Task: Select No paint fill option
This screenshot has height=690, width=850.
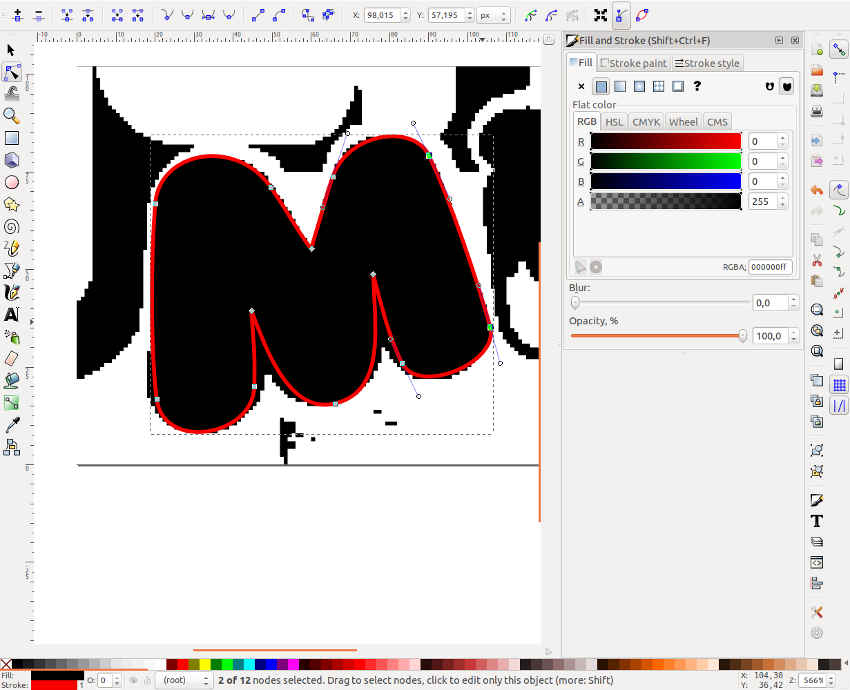Action: [581, 86]
